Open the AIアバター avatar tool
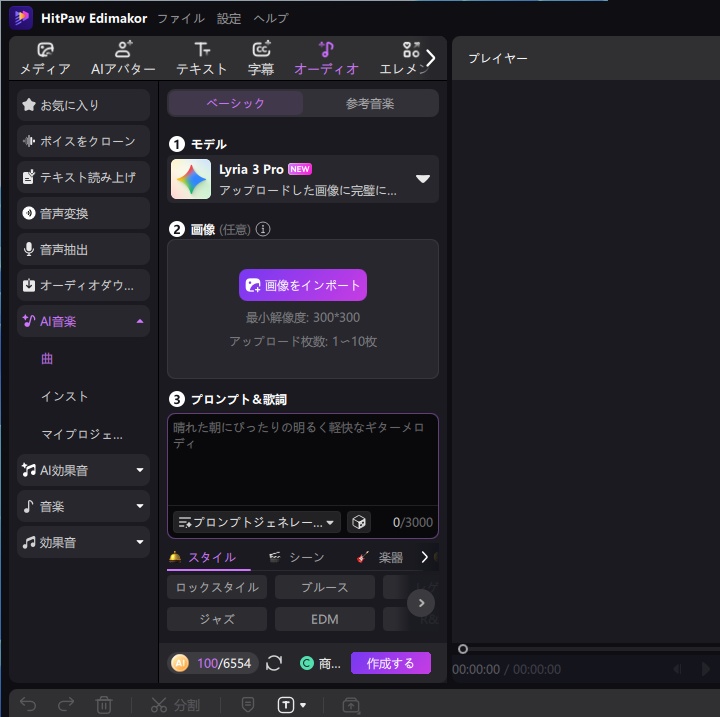The height and width of the screenshot is (717, 720). tap(123, 58)
